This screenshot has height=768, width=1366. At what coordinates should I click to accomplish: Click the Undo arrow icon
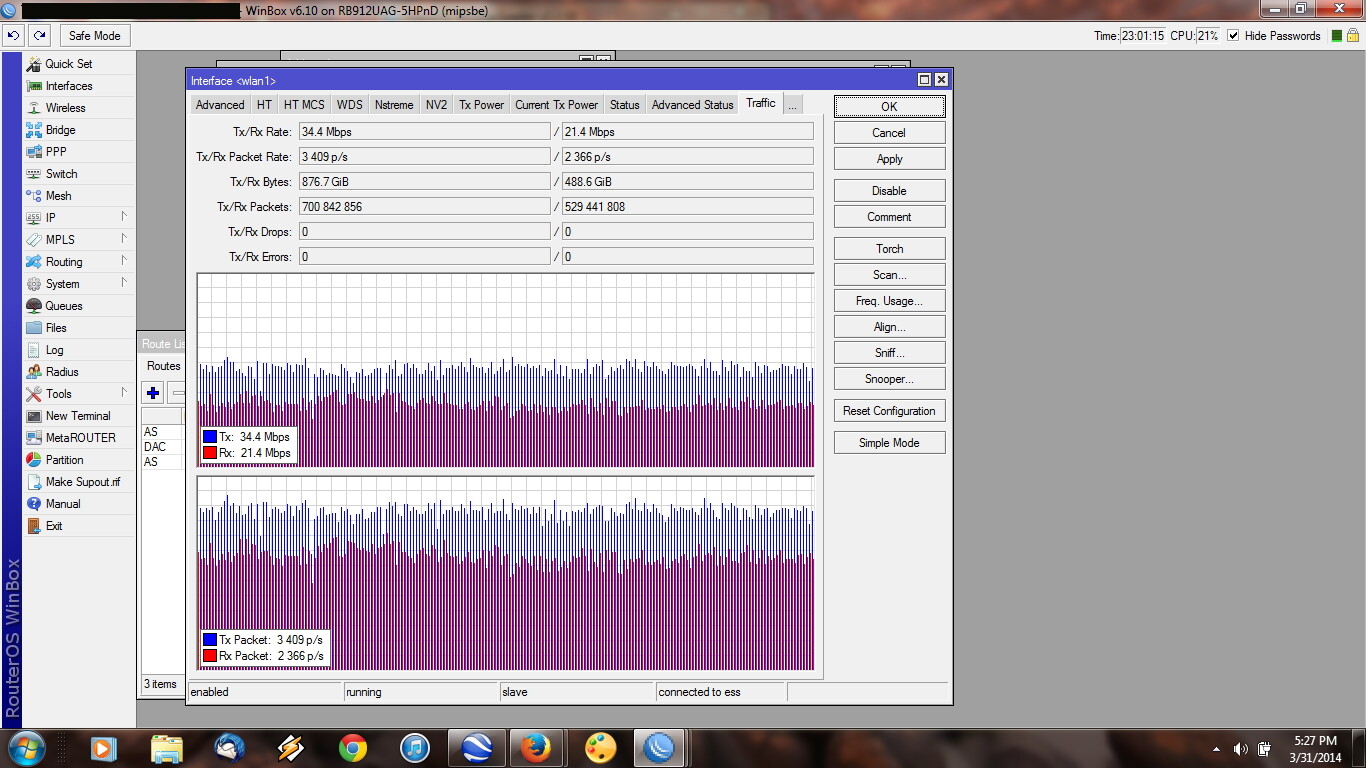[13, 36]
